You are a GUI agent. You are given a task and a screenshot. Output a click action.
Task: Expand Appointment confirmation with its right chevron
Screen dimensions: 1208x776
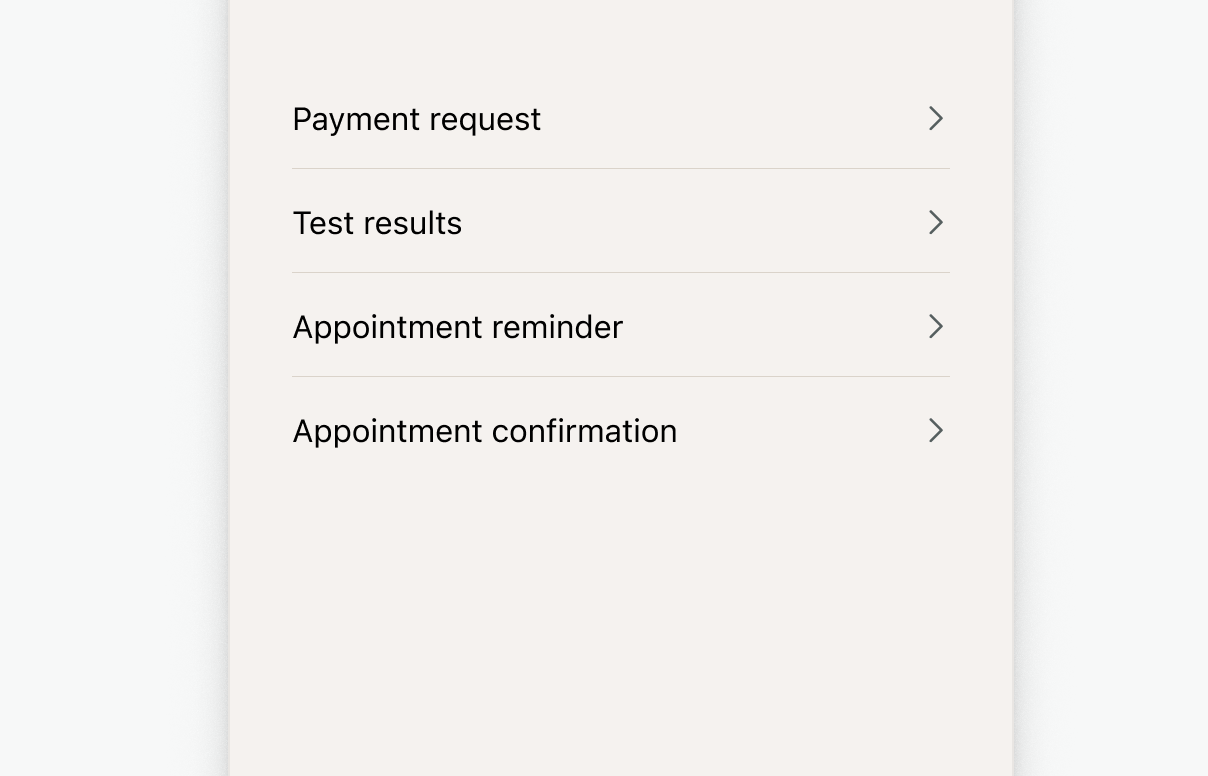[x=936, y=431]
